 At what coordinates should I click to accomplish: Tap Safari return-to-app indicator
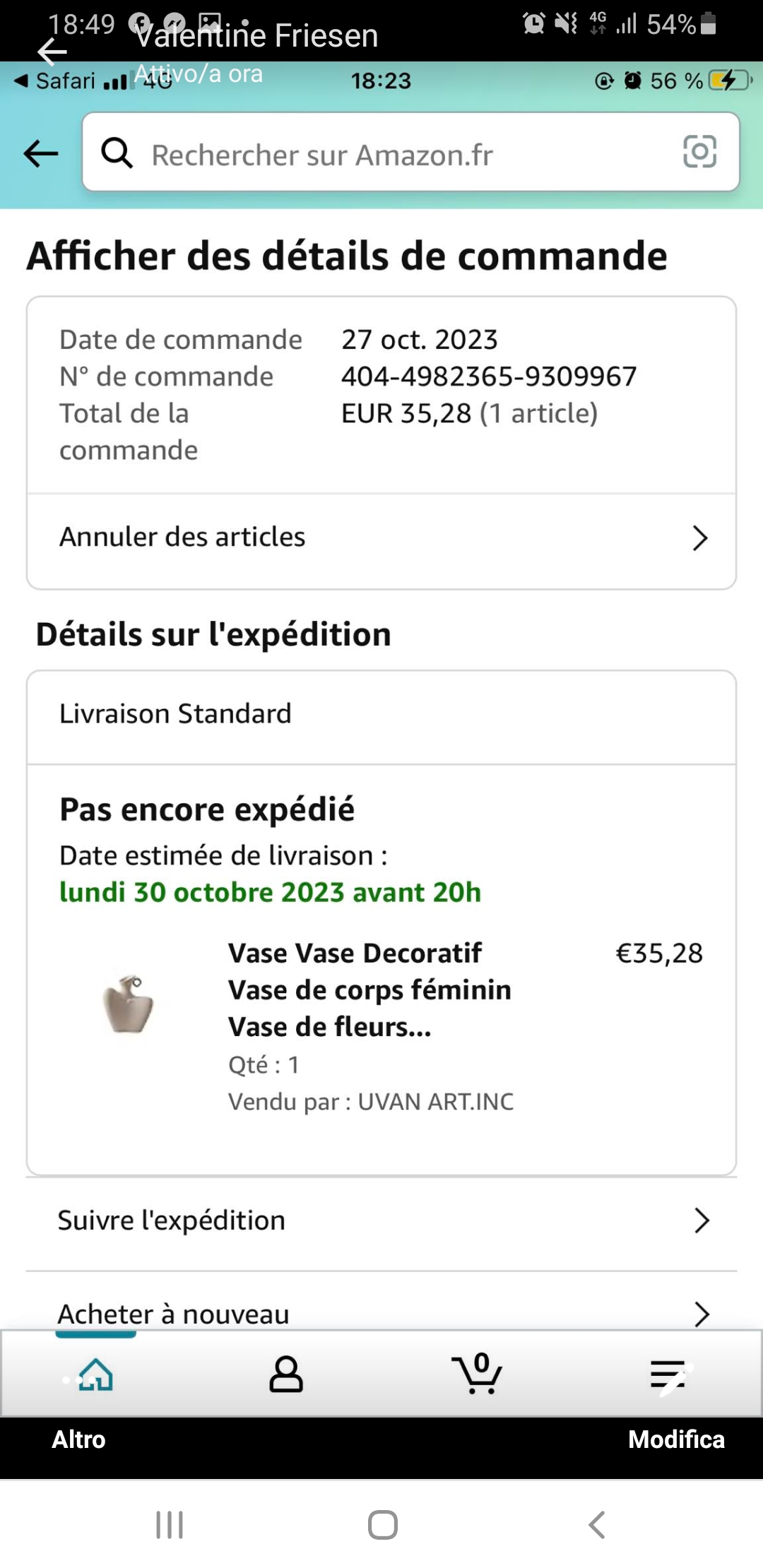tap(55, 81)
